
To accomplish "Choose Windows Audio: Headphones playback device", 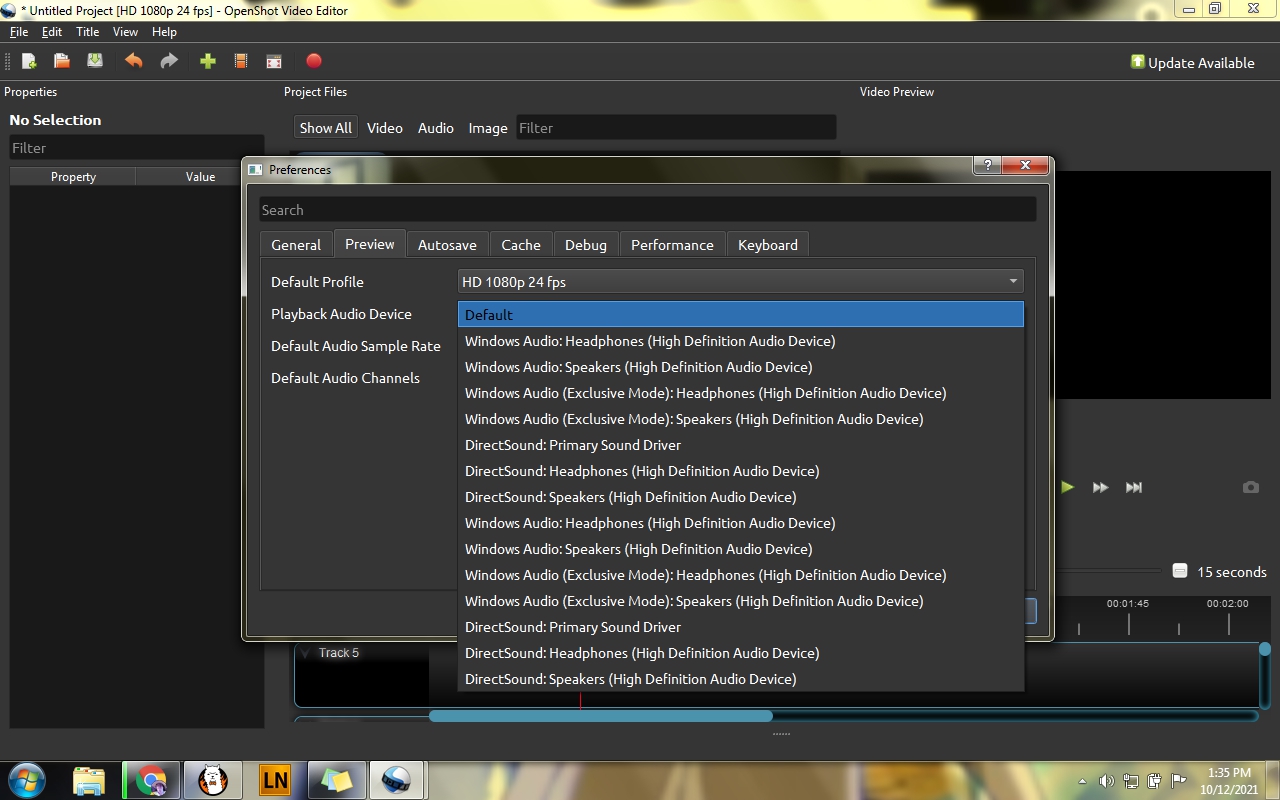I will coord(649,341).
